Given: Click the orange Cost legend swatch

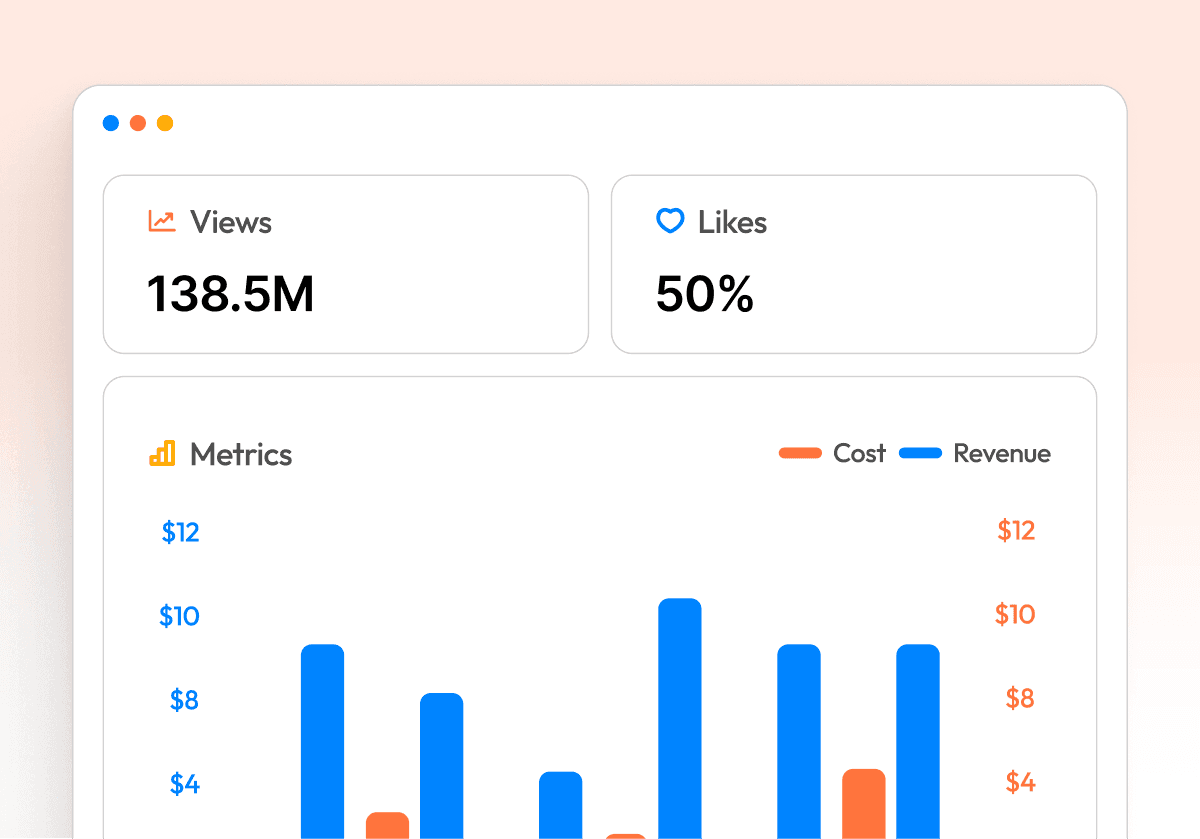Looking at the screenshot, I should tap(800, 453).
